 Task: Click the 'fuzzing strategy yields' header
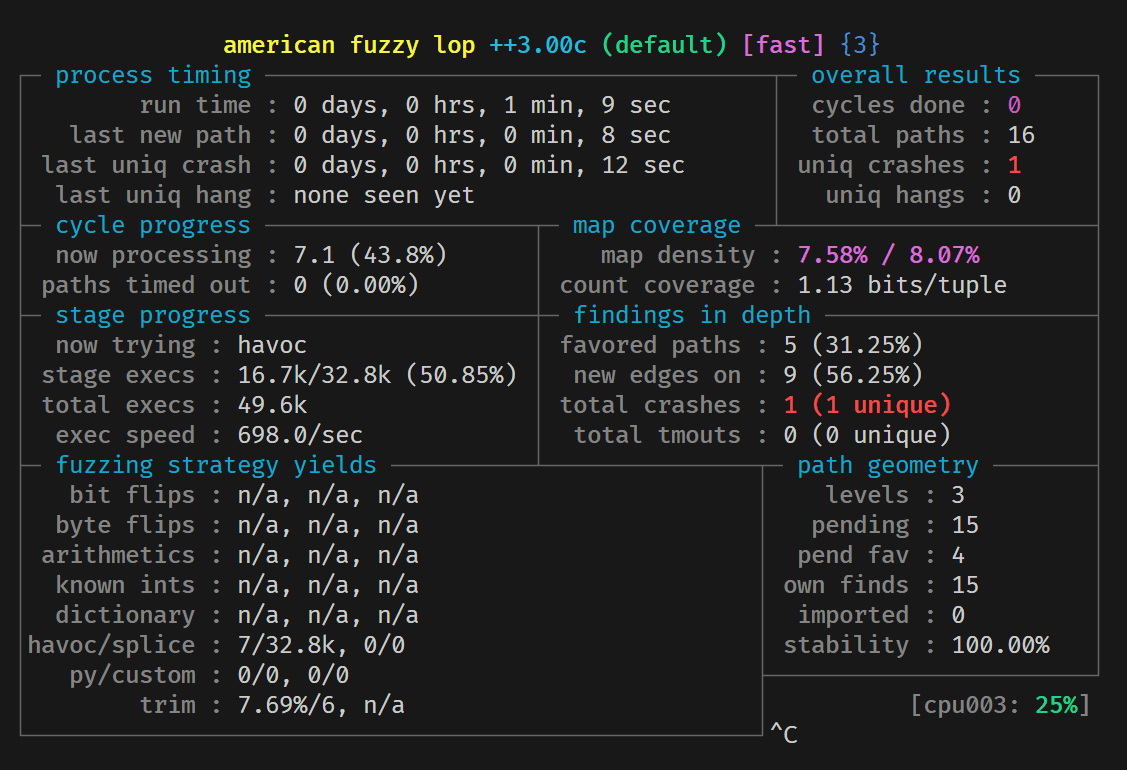[216, 465]
